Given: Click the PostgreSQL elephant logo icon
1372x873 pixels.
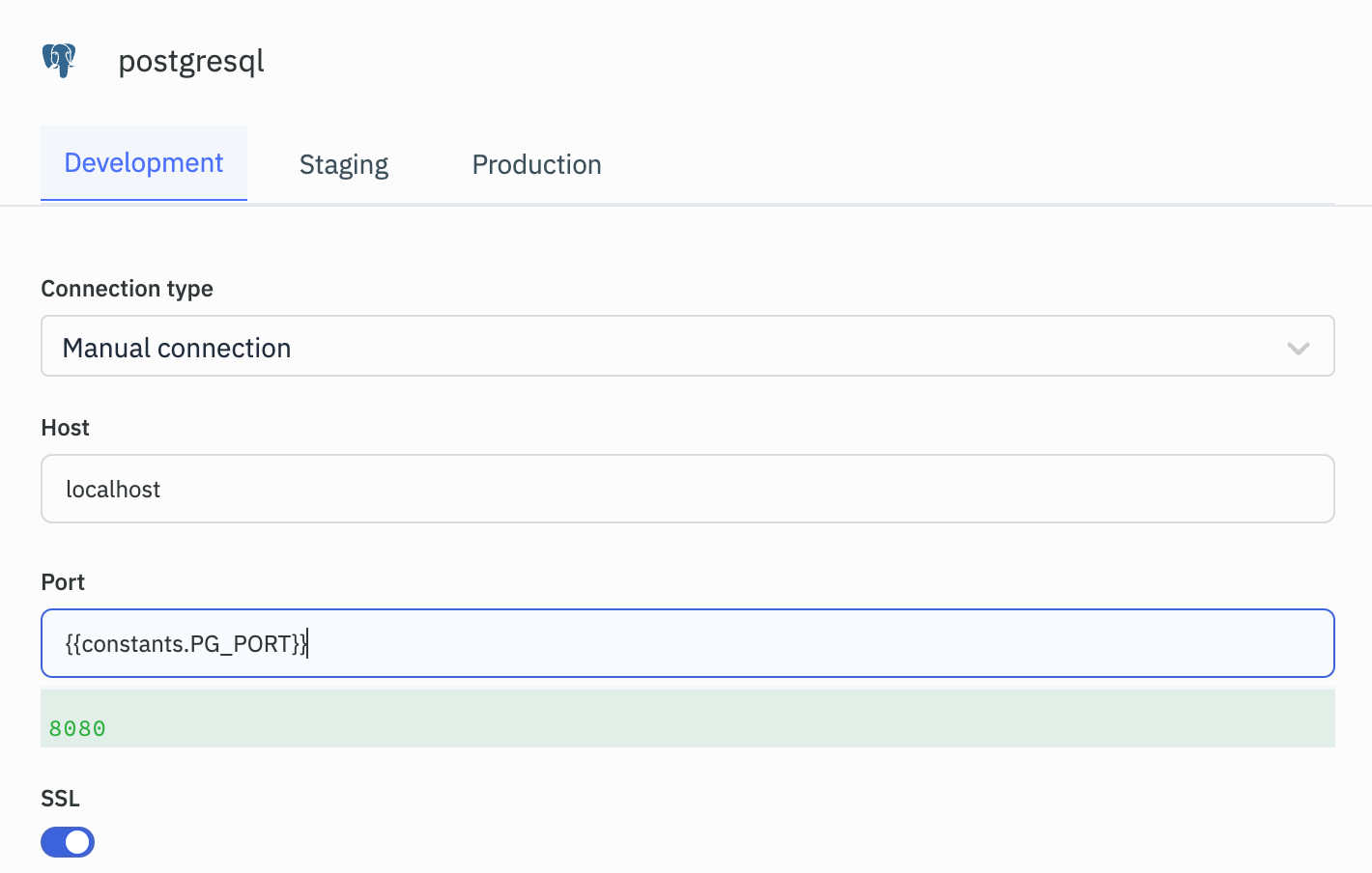Looking at the screenshot, I should point(60,60).
